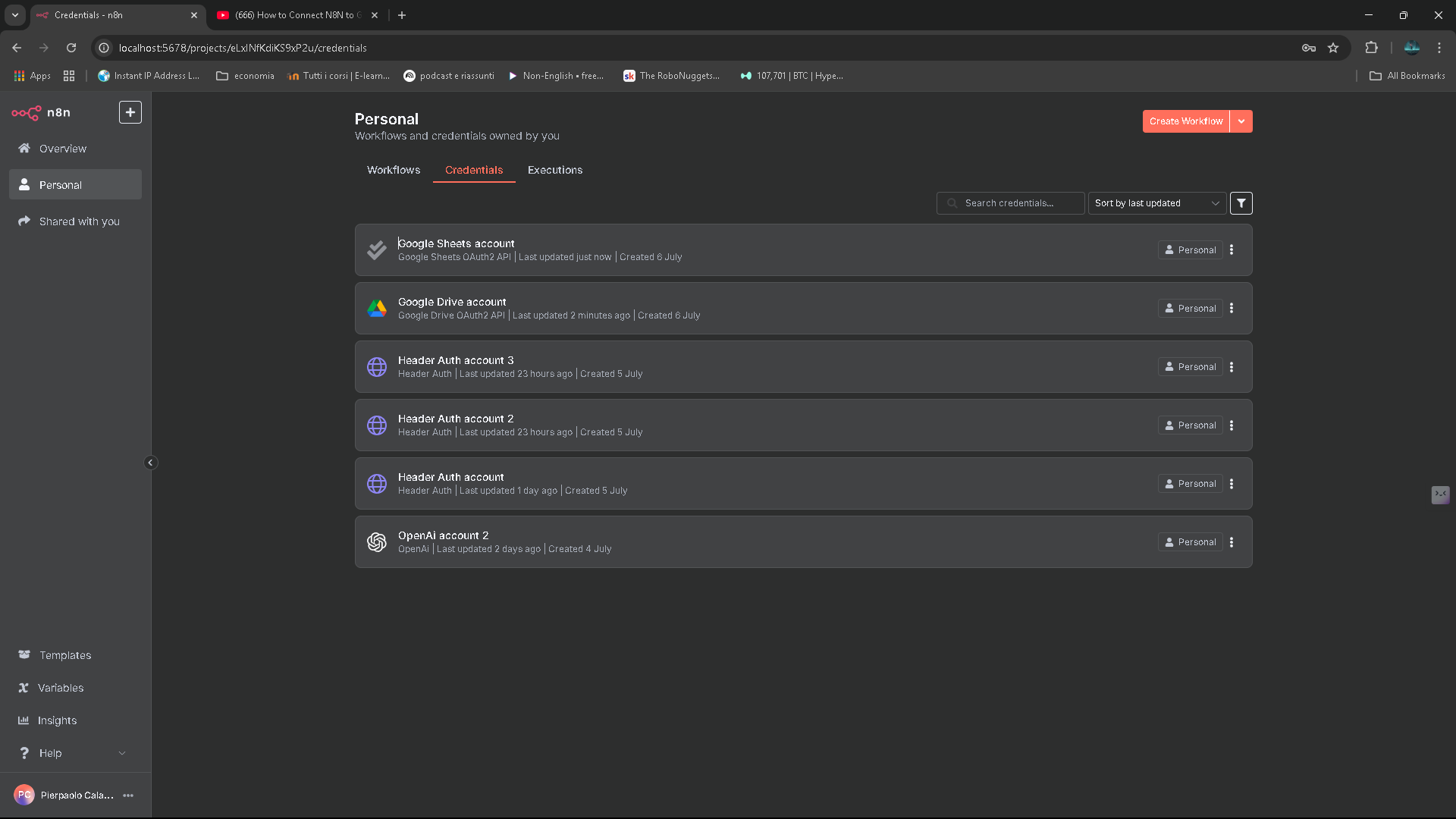Open the Executions tab
The width and height of the screenshot is (1456, 819).
[x=554, y=170]
